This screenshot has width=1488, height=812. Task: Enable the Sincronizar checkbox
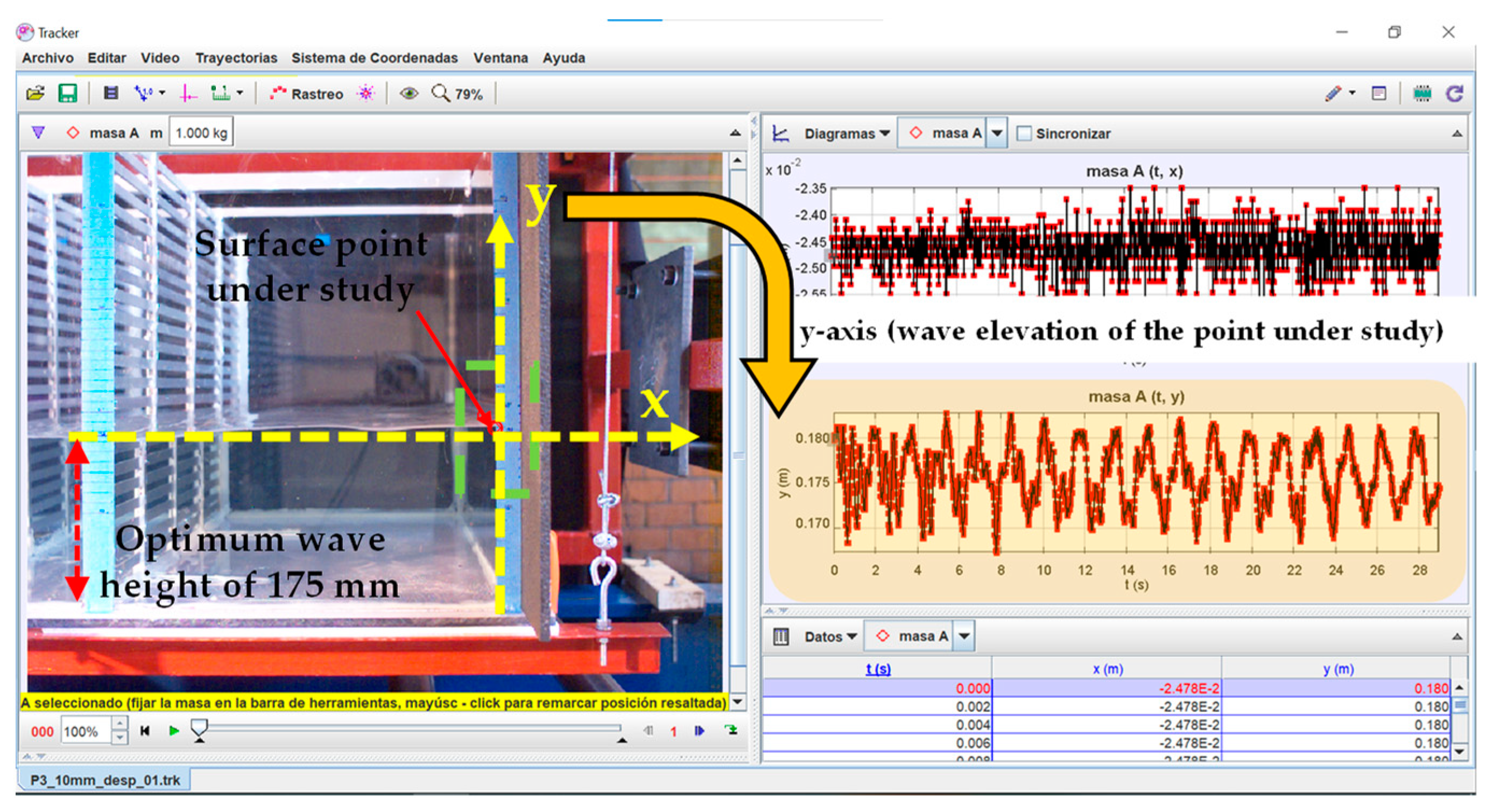[1024, 133]
